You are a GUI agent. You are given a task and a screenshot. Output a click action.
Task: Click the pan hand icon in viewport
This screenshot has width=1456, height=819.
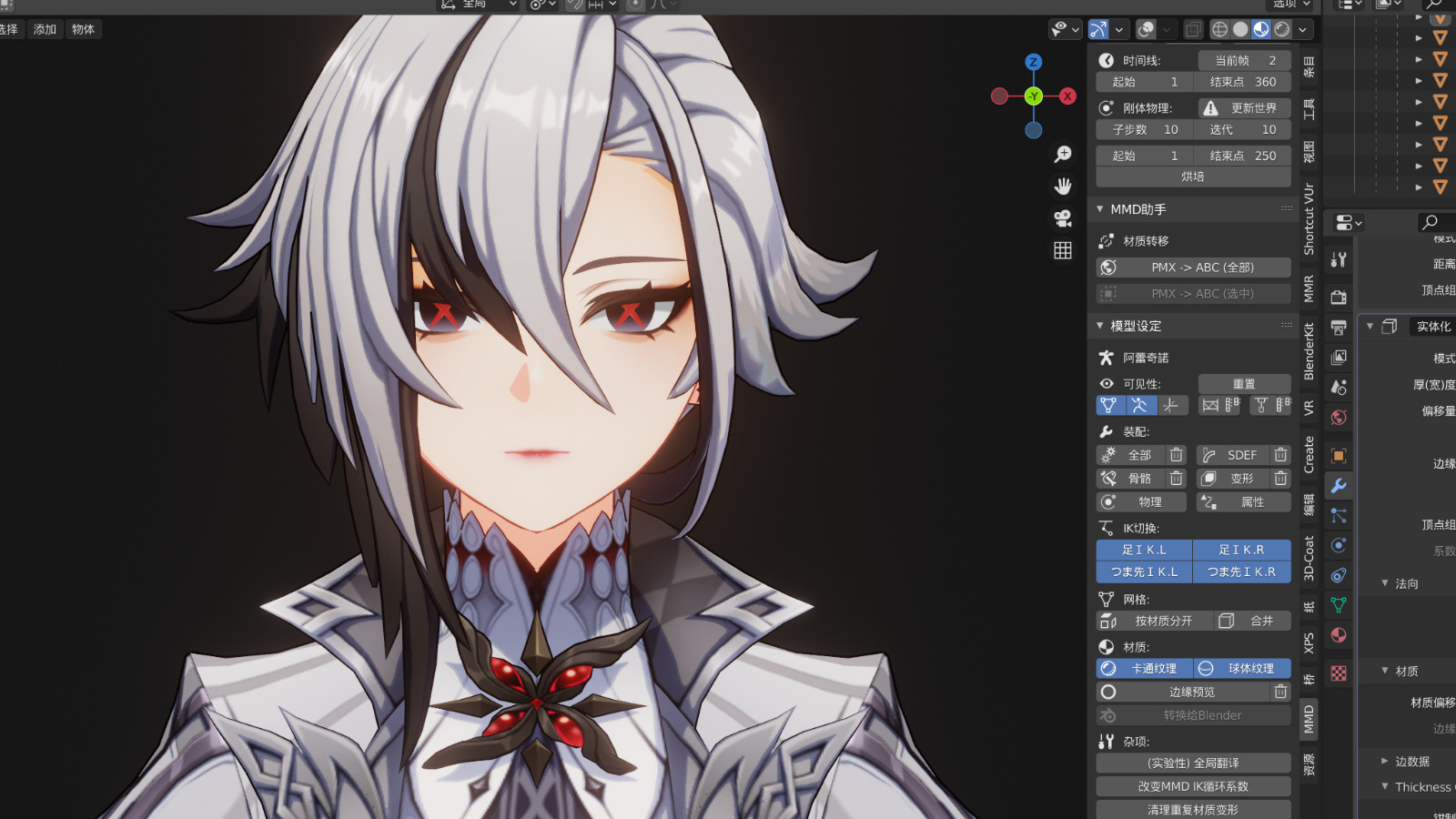tap(1062, 187)
